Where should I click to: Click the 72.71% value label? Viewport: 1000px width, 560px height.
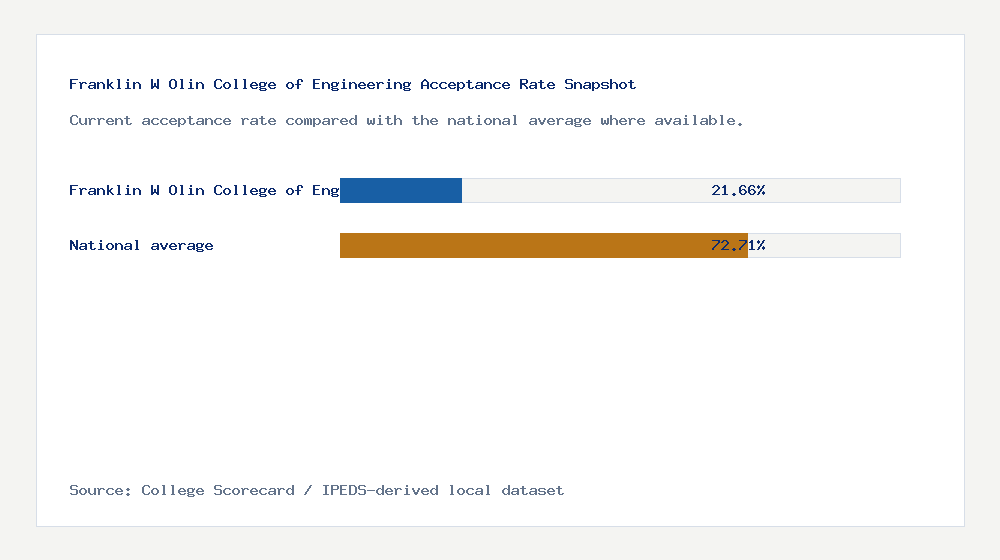coord(738,245)
